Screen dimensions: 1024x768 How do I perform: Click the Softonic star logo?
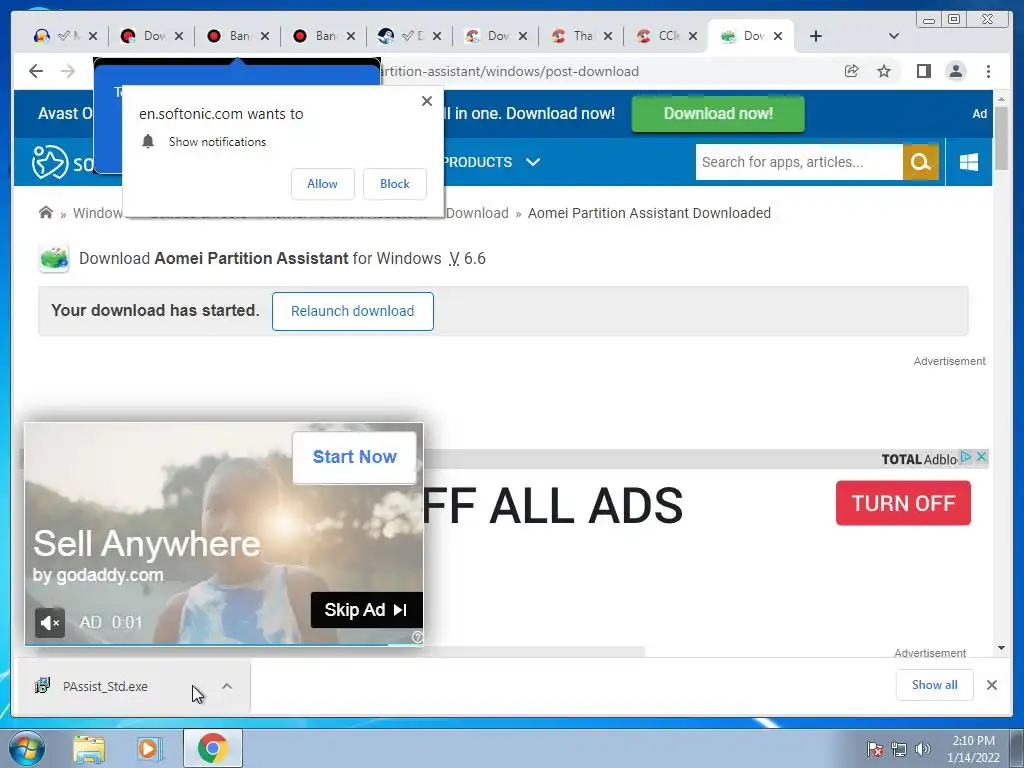pos(50,162)
